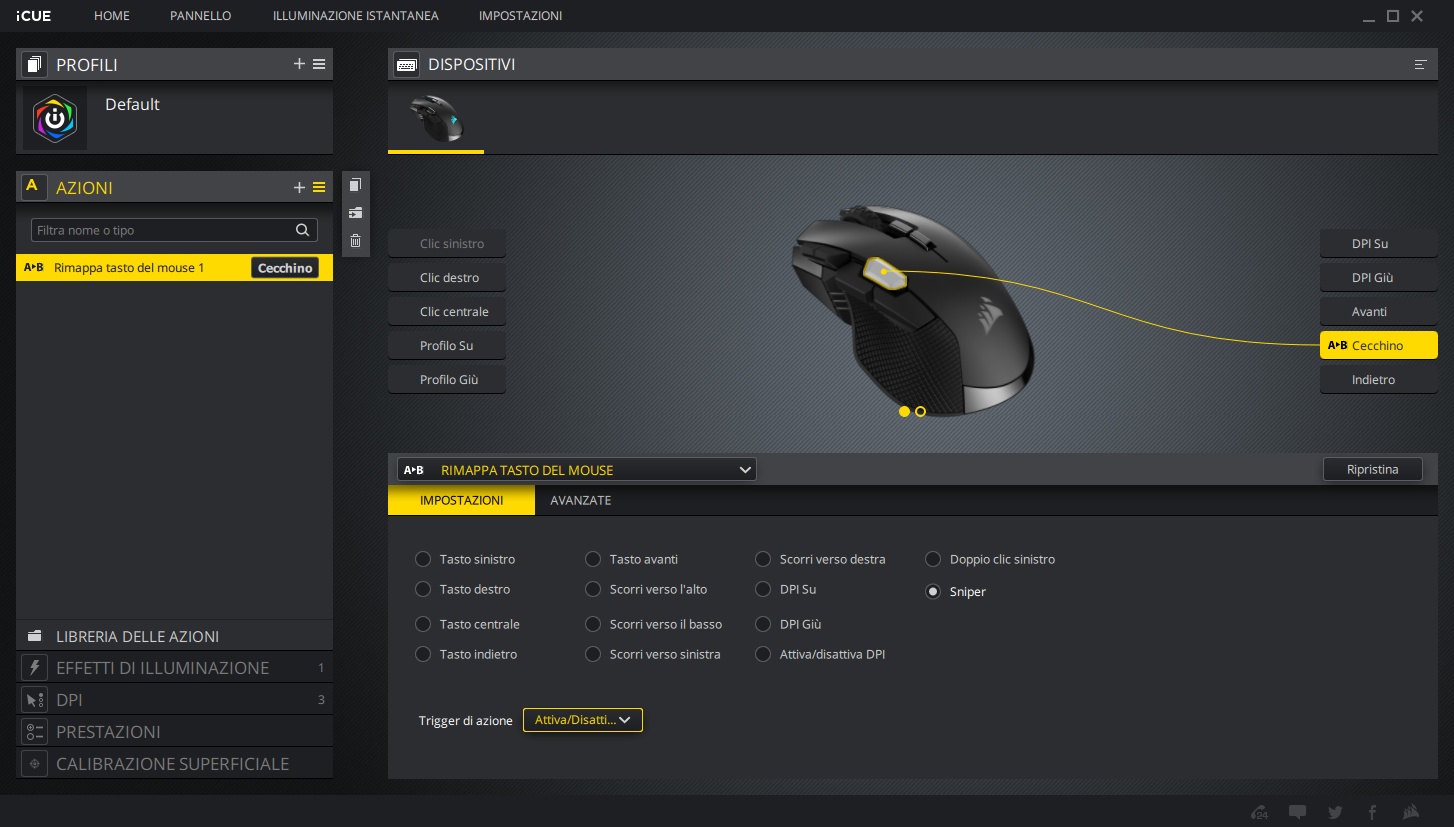Switch to second mouse view dot
Screen dimensions: 1454x827
(x=920, y=411)
